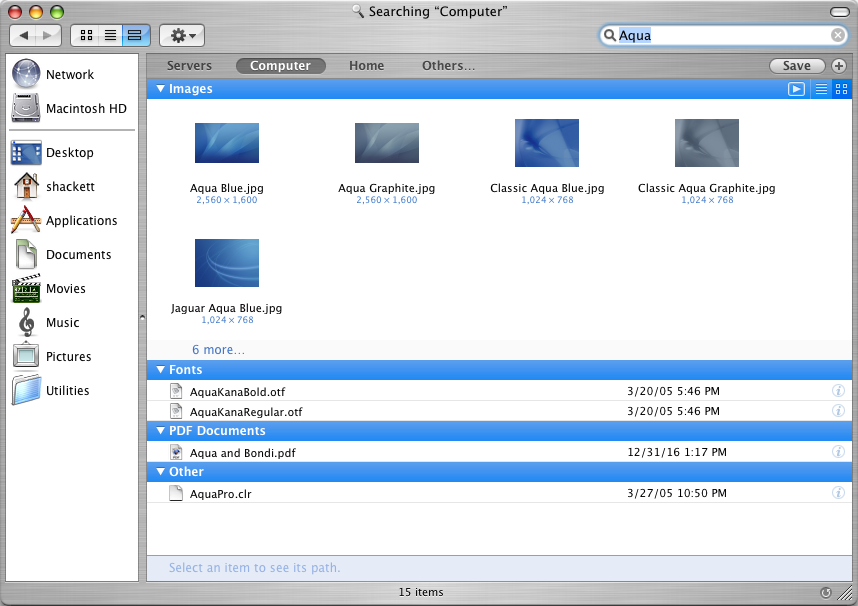
Task: Switch Finder to list view
Action: (110, 35)
